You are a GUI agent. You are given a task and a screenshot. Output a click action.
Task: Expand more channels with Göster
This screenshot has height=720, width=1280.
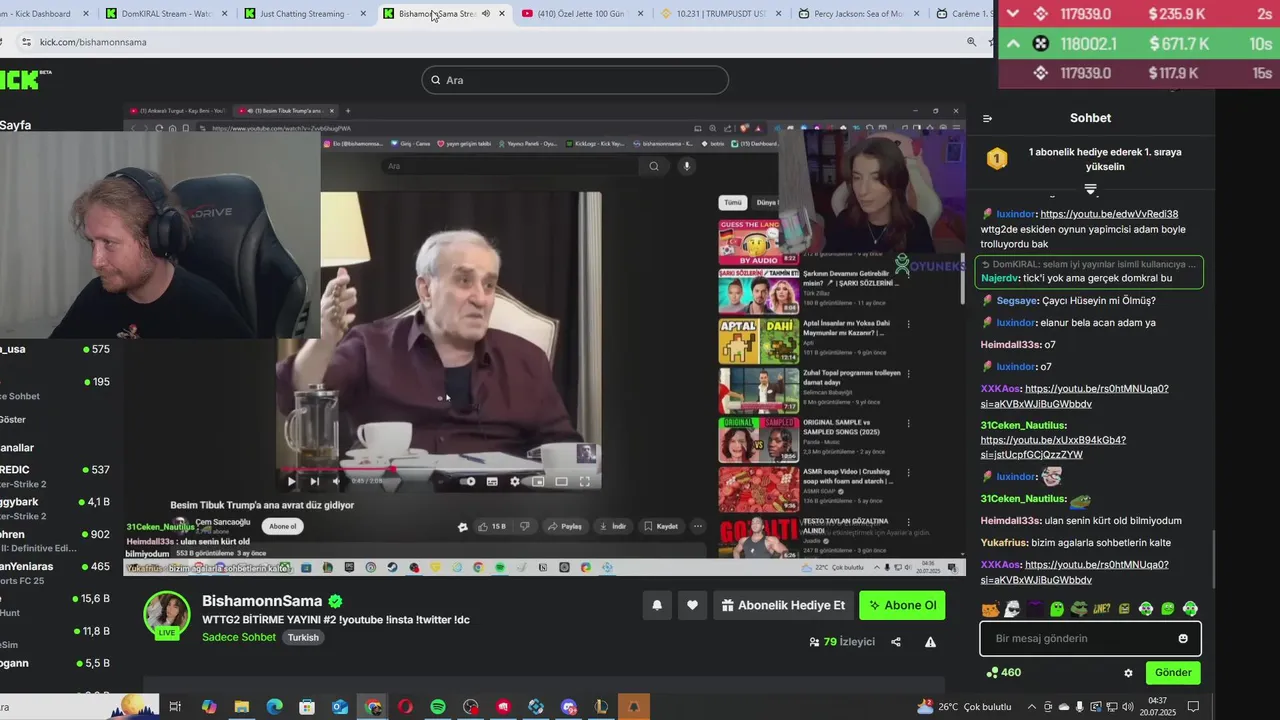click(x=13, y=419)
